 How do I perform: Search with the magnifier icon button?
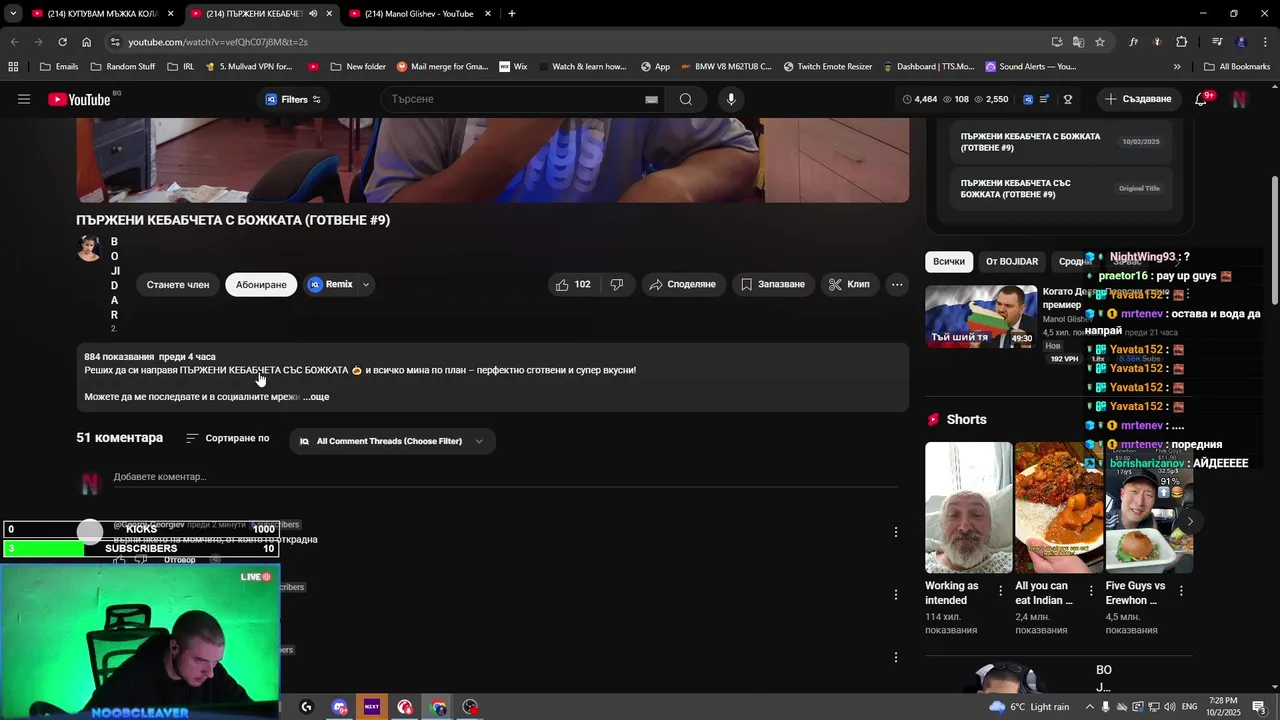[x=685, y=99]
